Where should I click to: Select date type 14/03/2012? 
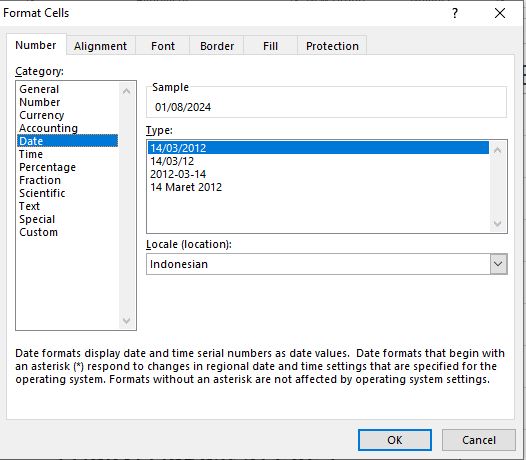(x=318, y=148)
